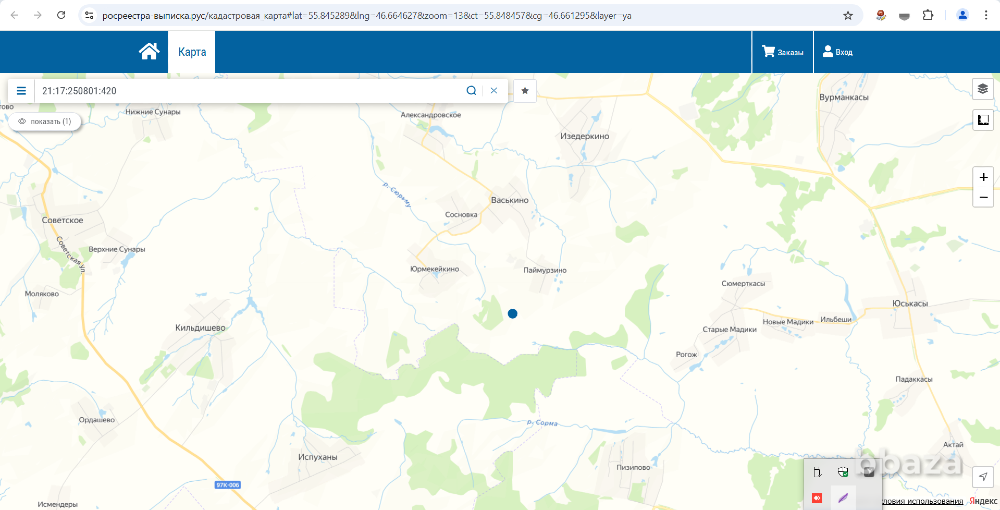Viewport: 1000px width, 510px height.
Task: Zoom in the map with plus
Action: [983, 177]
